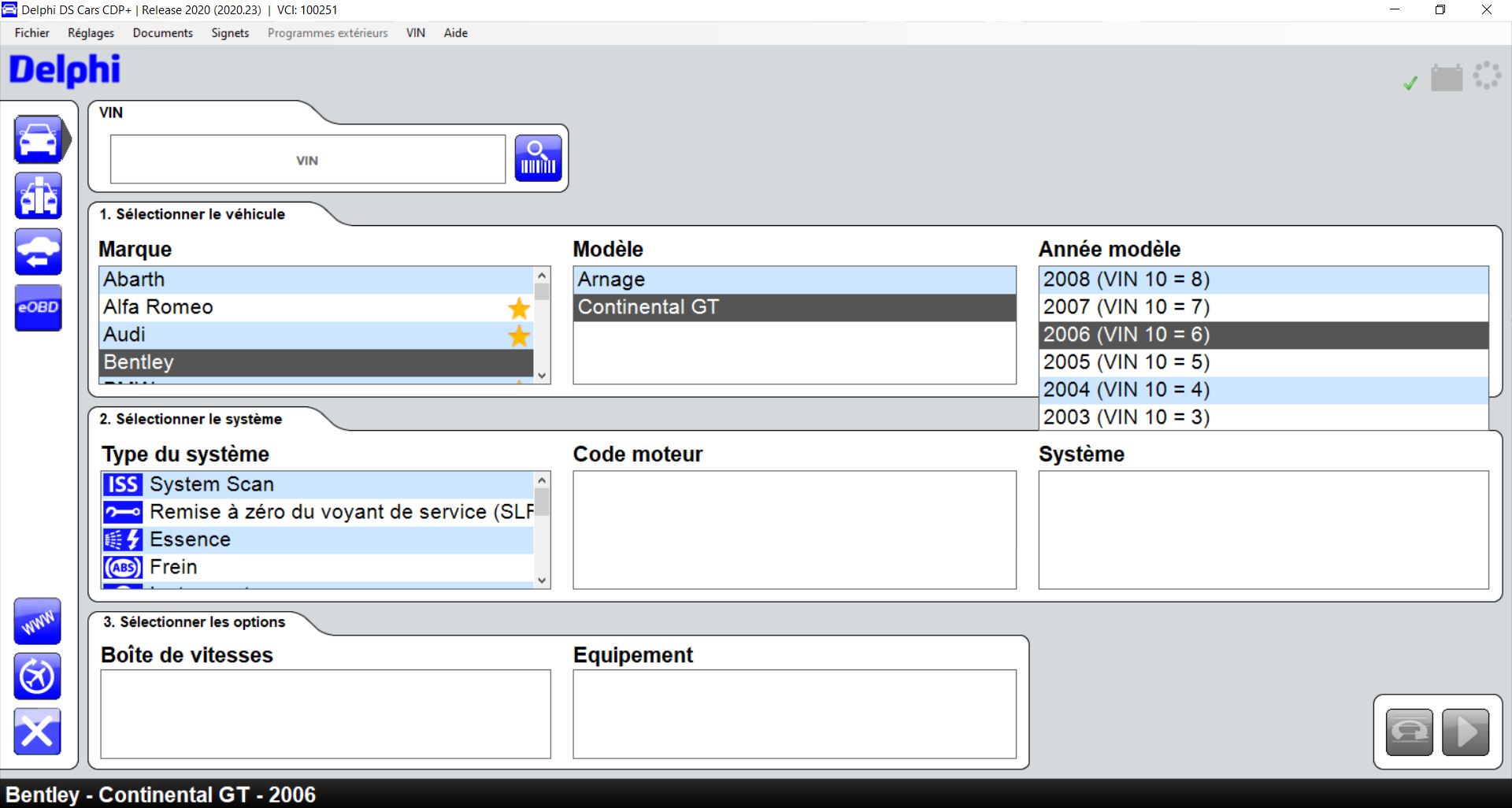The image size is (1512, 808).
Task: Click the Marque list scrollbar thumb
Action: coord(542,292)
